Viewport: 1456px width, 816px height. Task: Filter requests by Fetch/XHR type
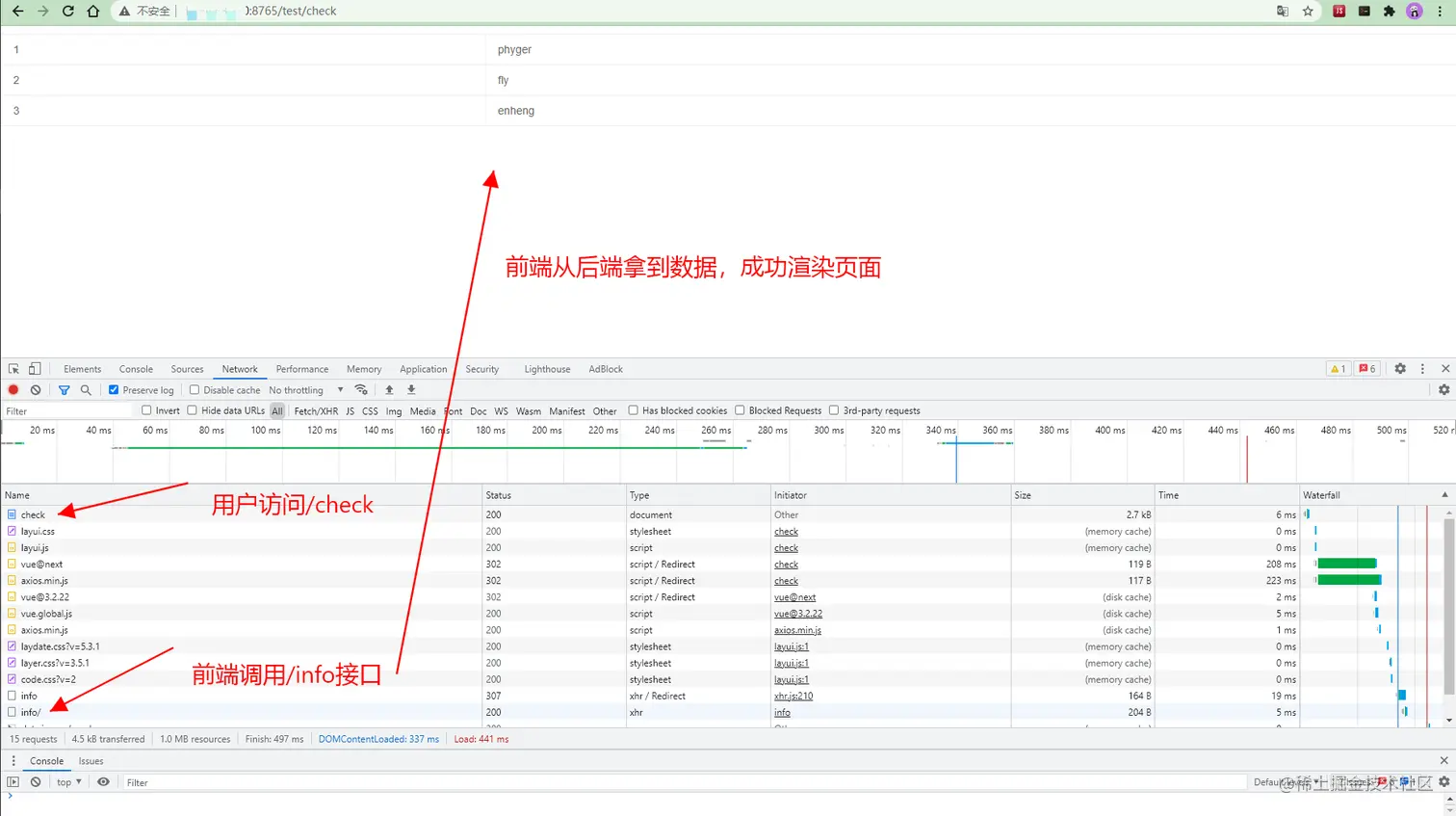tap(316, 411)
